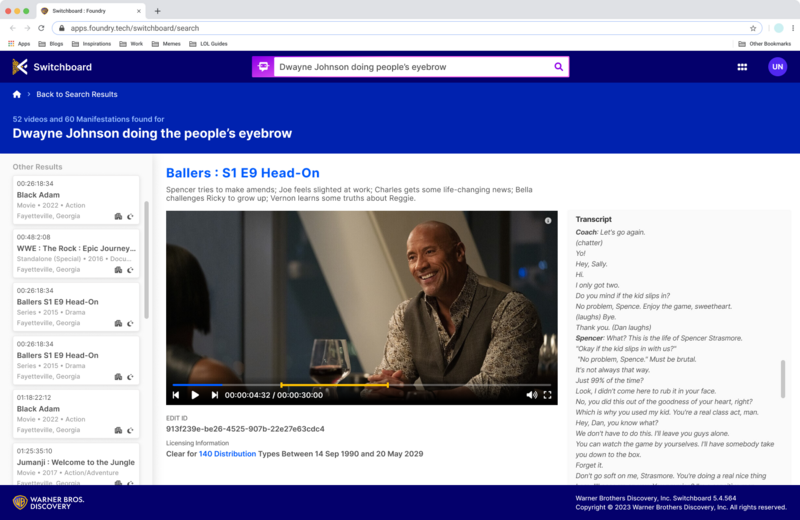Open the Other Bookmarks folder
The width and height of the screenshot is (800, 520).
[x=765, y=44]
